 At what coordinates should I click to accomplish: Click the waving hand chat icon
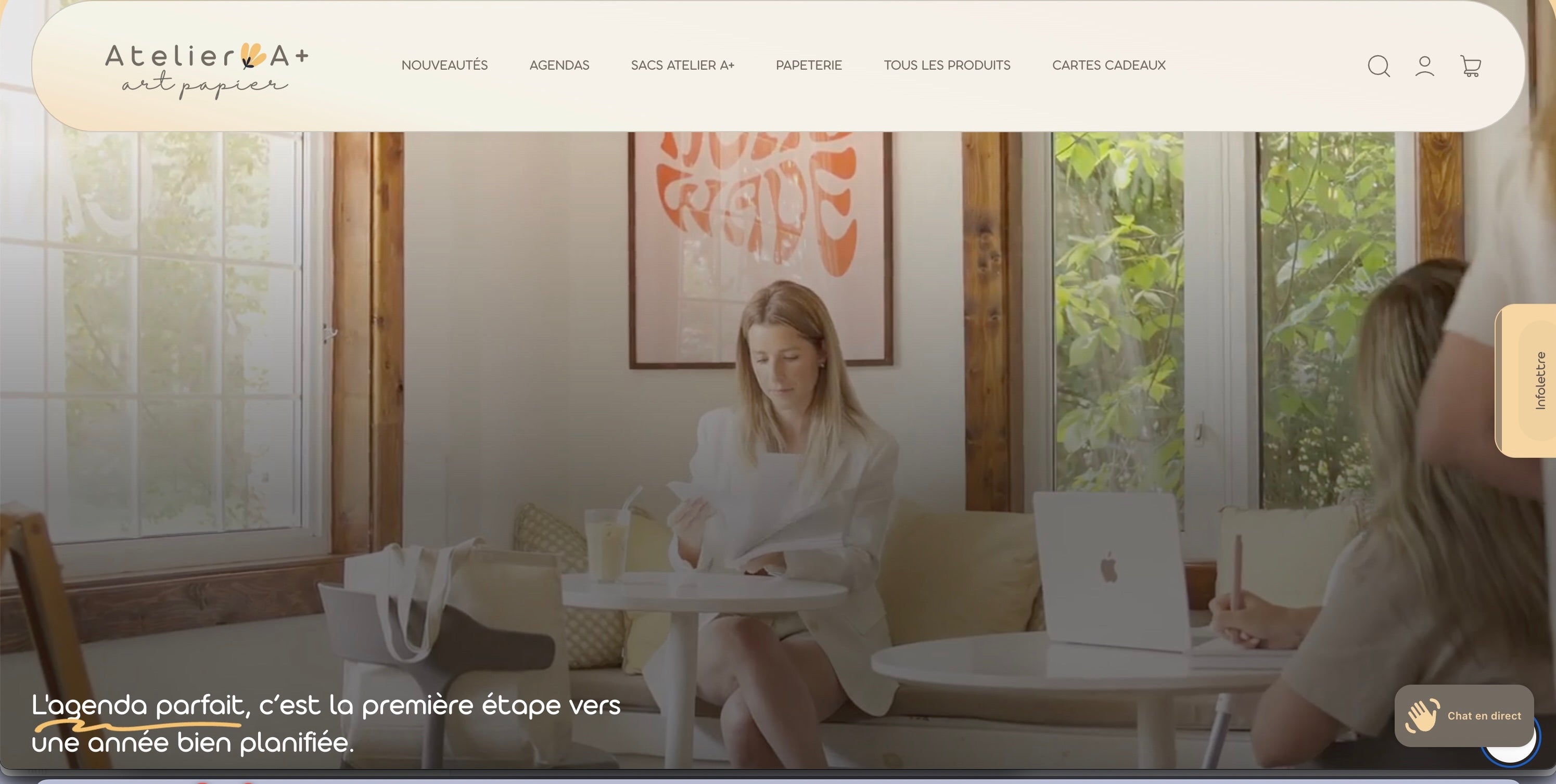click(x=1422, y=715)
